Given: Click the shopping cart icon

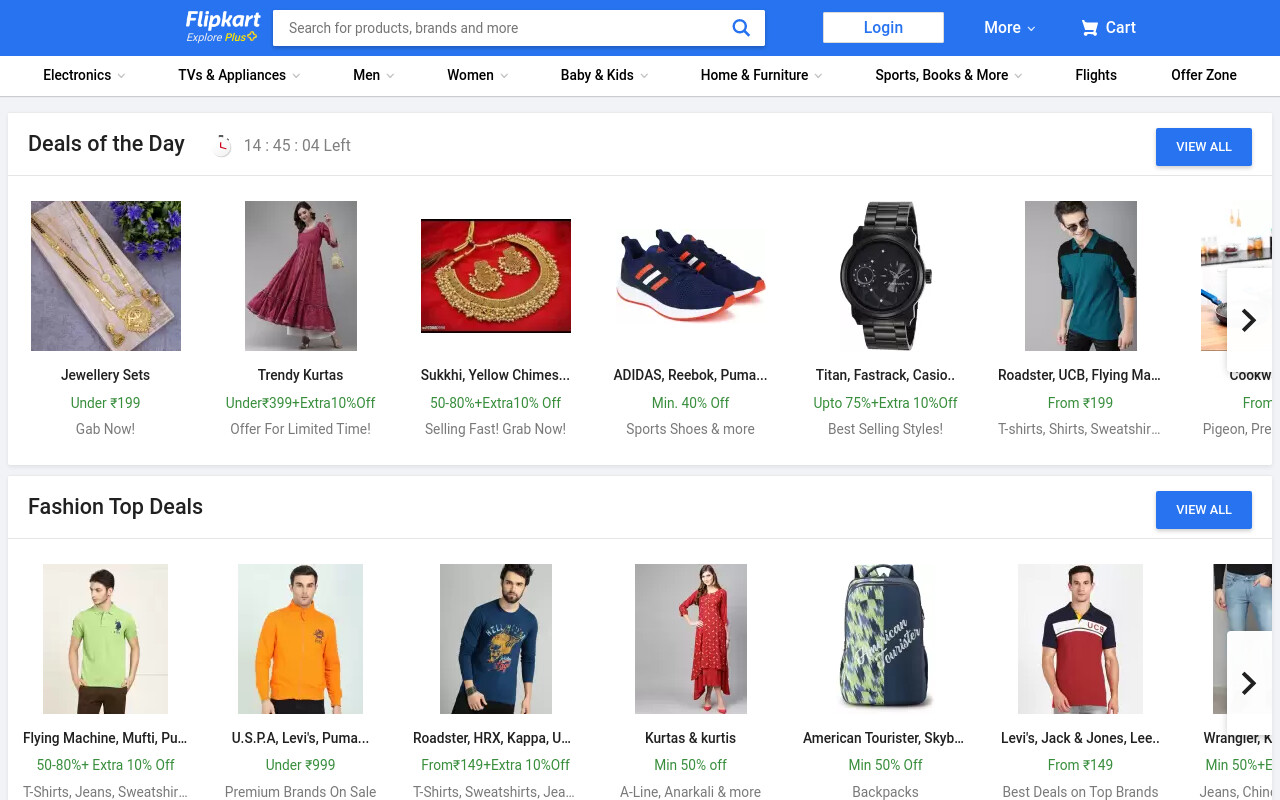Looking at the screenshot, I should [1089, 28].
